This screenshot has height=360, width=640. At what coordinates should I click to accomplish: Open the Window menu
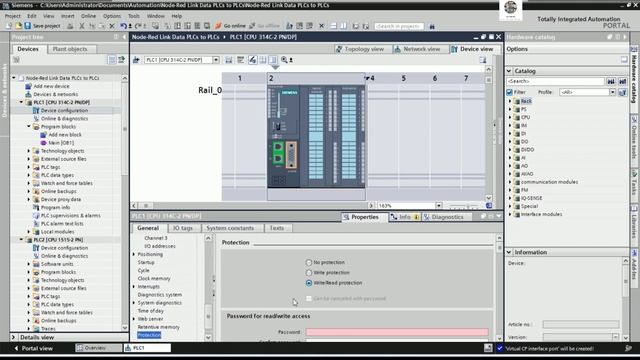156,16
